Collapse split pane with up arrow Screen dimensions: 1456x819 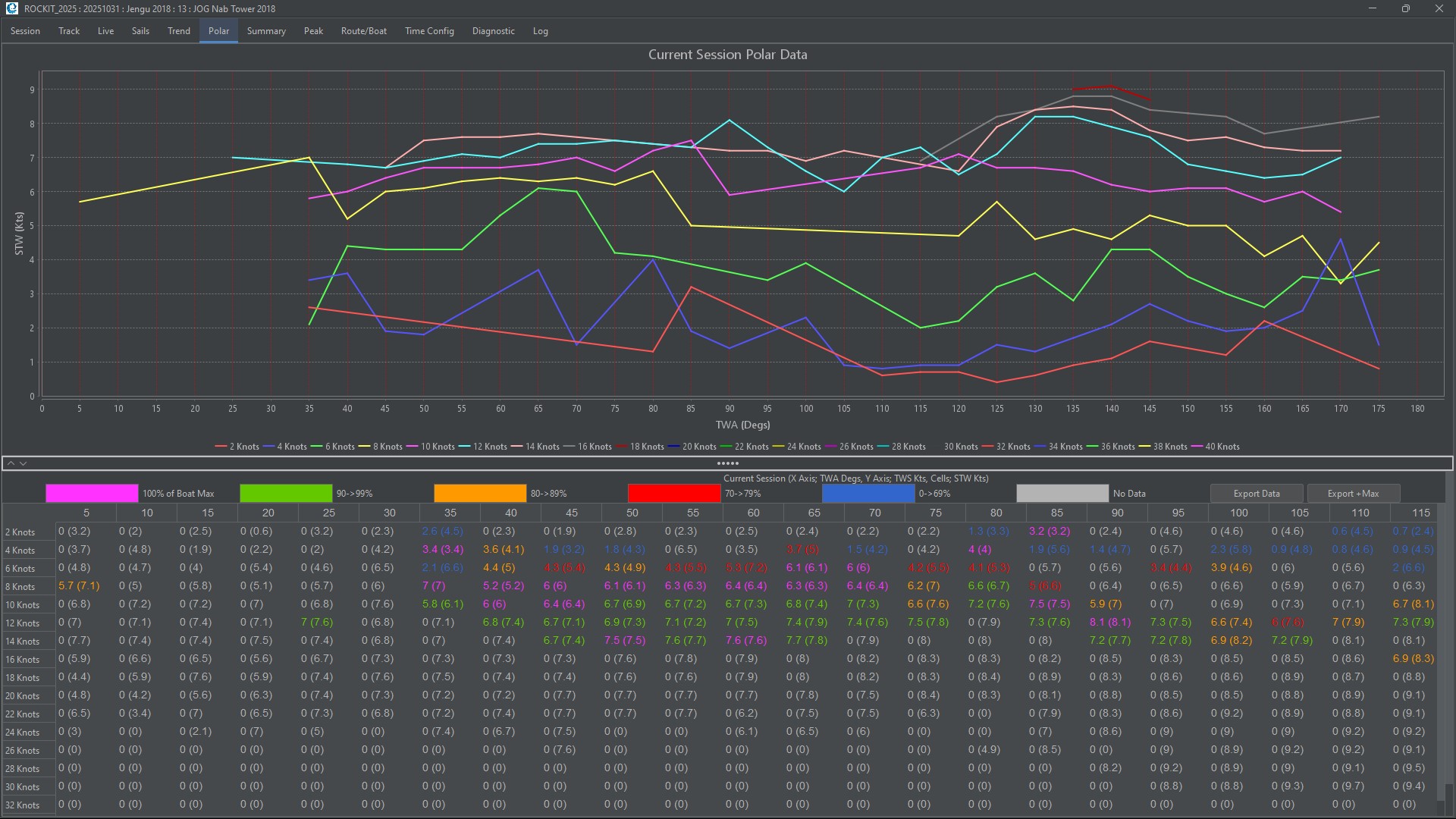[11, 463]
